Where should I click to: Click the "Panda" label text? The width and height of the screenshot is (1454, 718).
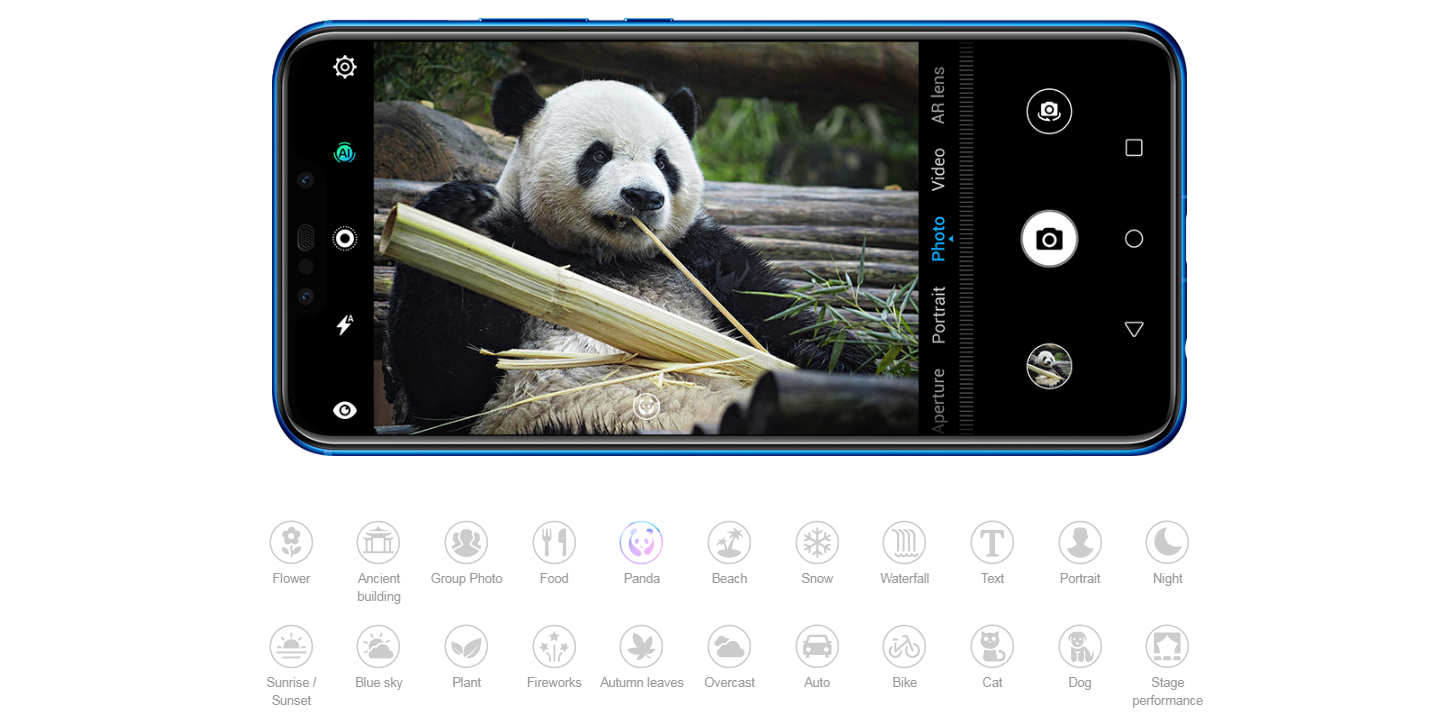coord(641,578)
